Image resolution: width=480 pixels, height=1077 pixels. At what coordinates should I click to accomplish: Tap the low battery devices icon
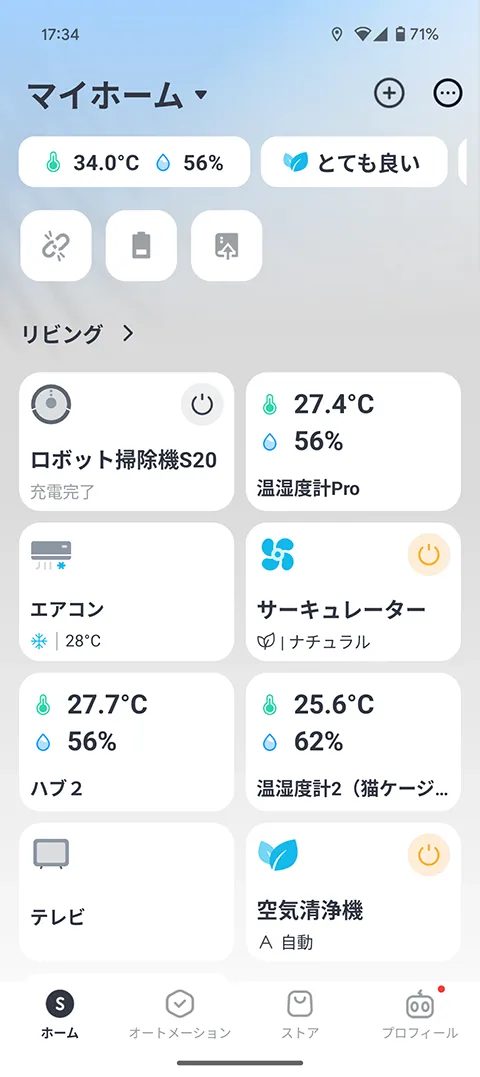point(141,245)
